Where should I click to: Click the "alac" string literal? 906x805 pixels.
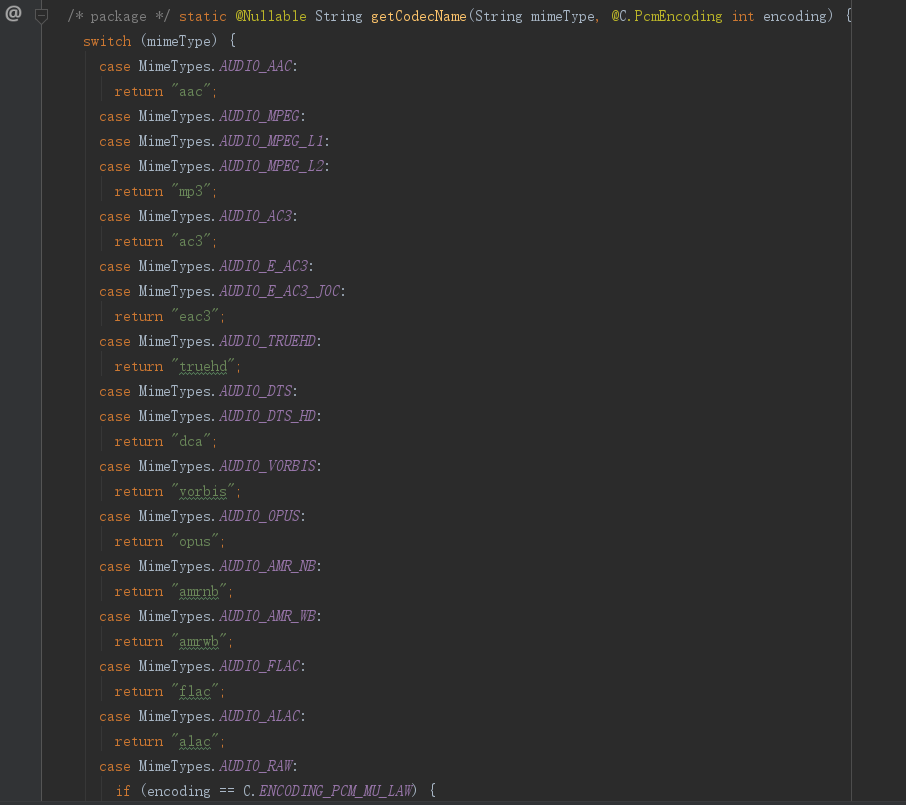click(x=195, y=741)
